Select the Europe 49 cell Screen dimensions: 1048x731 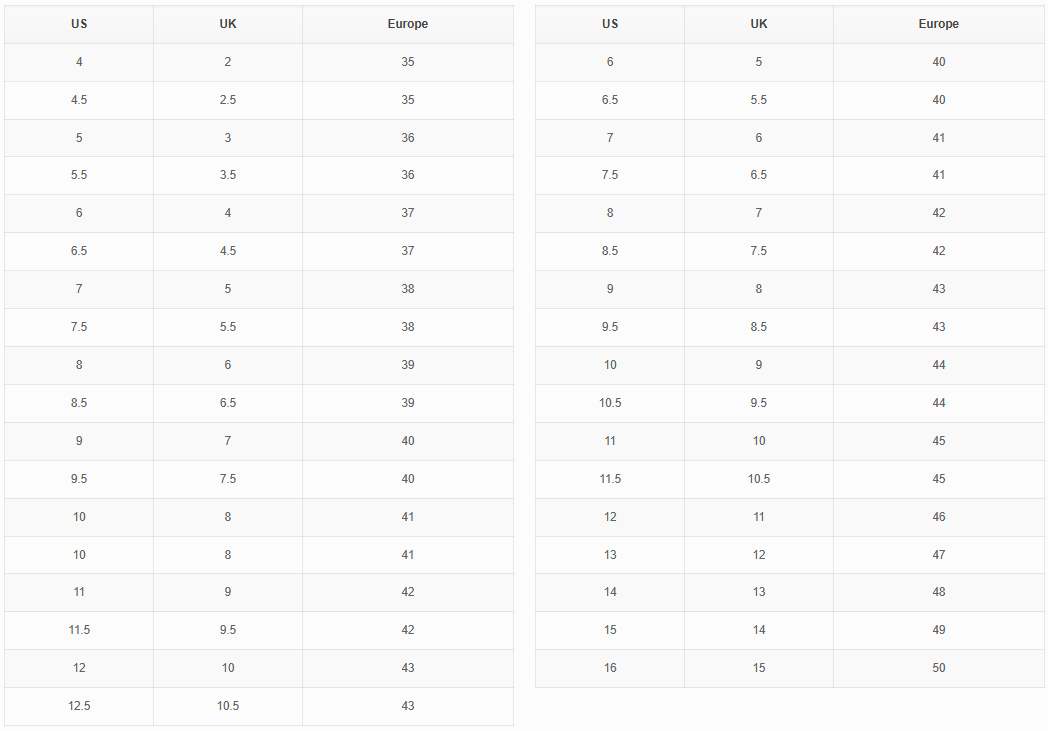coord(939,630)
